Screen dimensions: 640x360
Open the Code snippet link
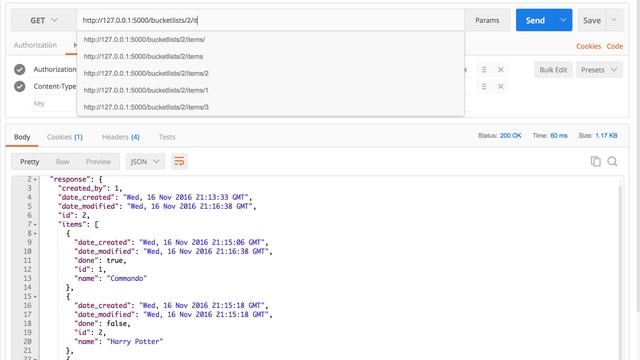tap(614, 46)
